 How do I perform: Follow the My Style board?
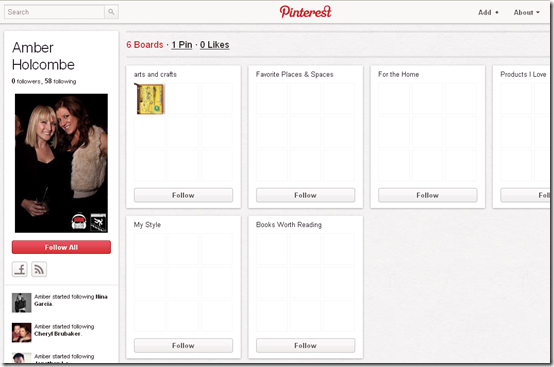click(x=183, y=345)
